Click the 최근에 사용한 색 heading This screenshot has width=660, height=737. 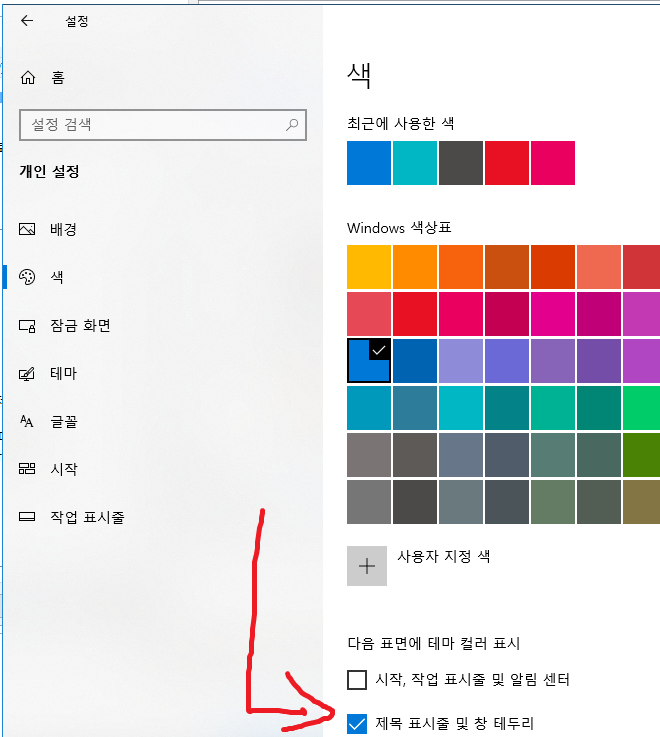coord(401,124)
